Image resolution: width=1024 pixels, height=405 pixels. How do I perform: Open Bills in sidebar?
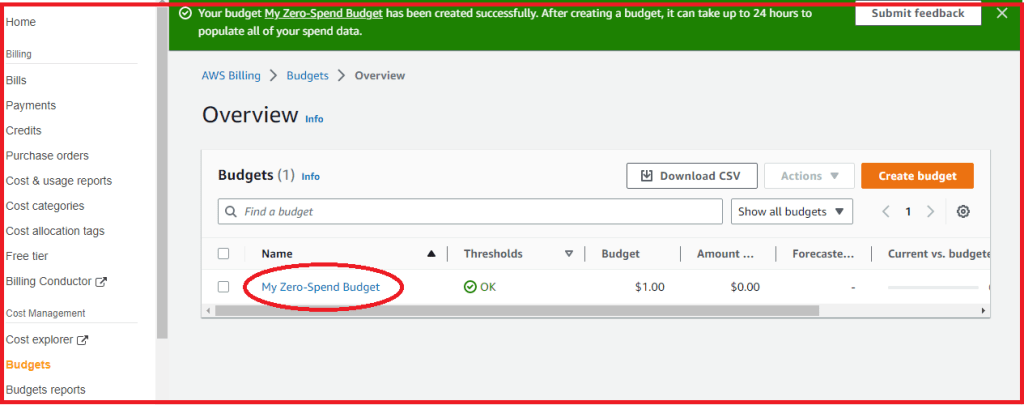pos(16,80)
